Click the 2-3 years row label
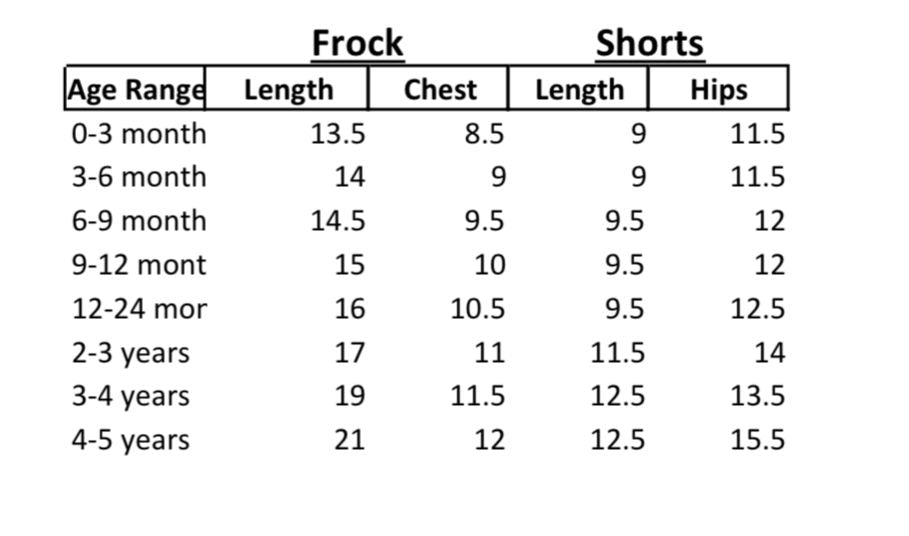Viewport: 909px width, 536px height. coord(130,353)
